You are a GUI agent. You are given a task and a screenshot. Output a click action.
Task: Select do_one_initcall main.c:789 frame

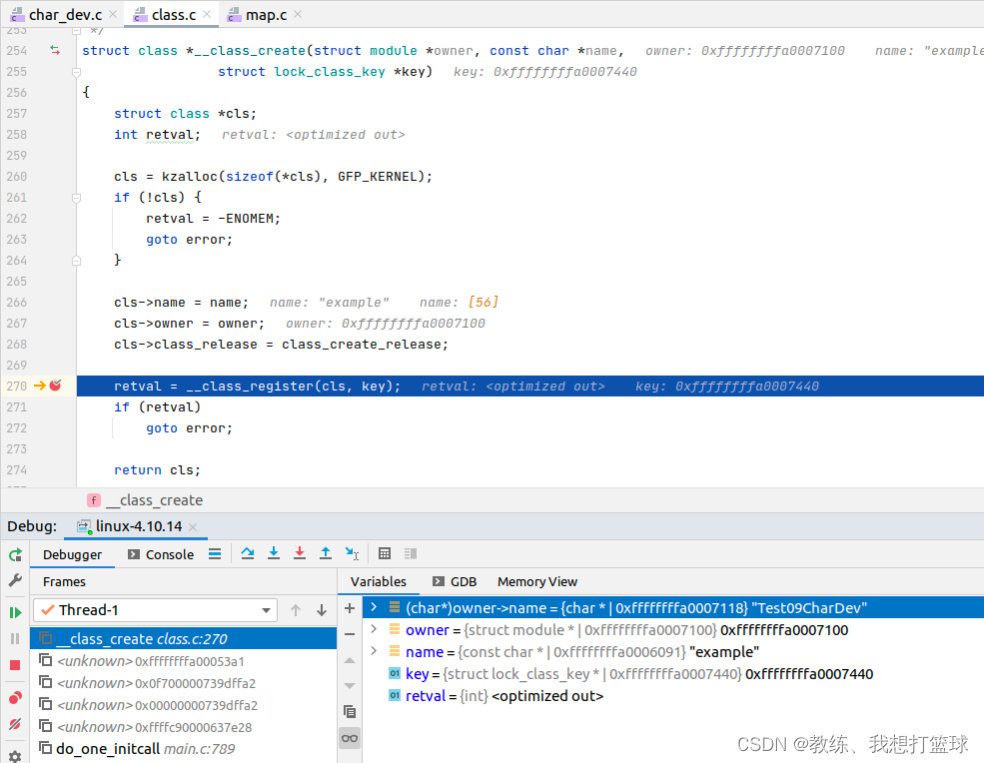click(x=183, y=749)
